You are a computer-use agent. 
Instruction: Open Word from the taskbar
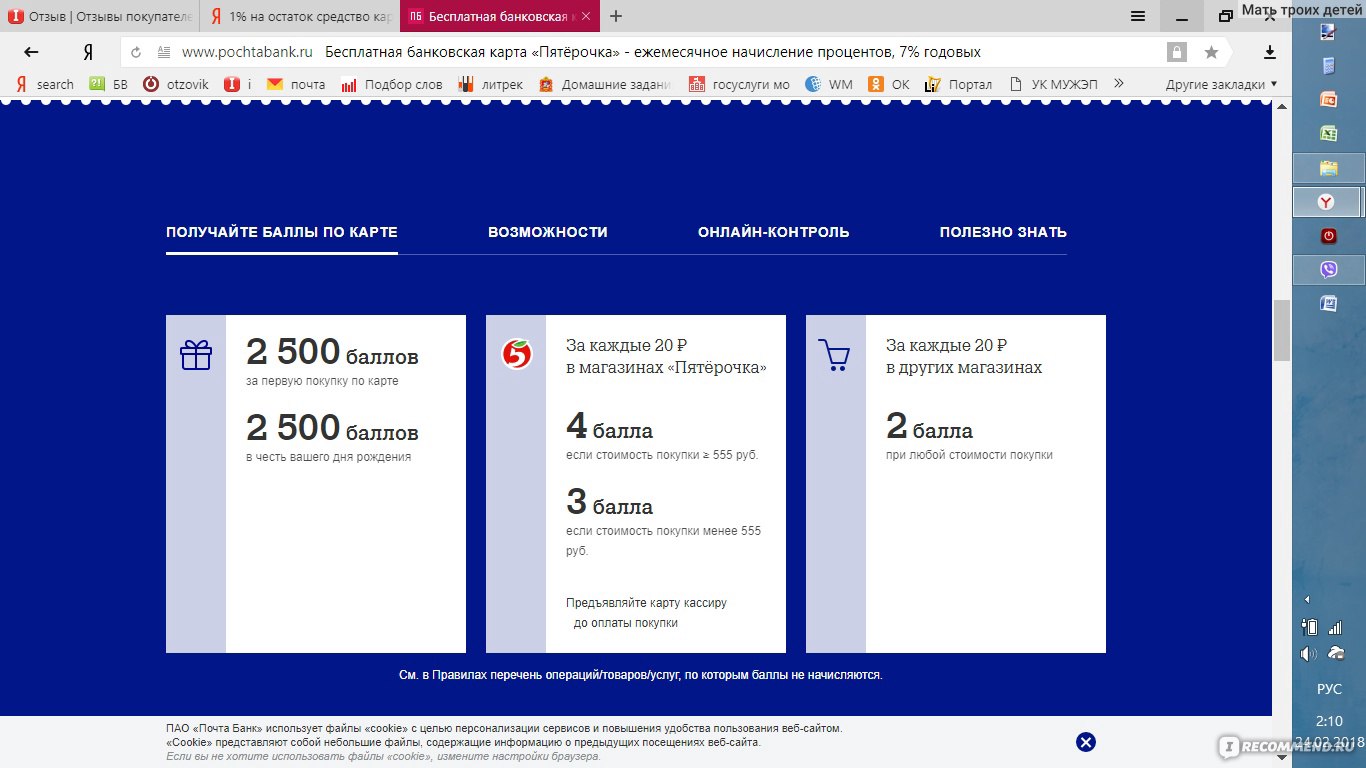tap(1329, 303)
